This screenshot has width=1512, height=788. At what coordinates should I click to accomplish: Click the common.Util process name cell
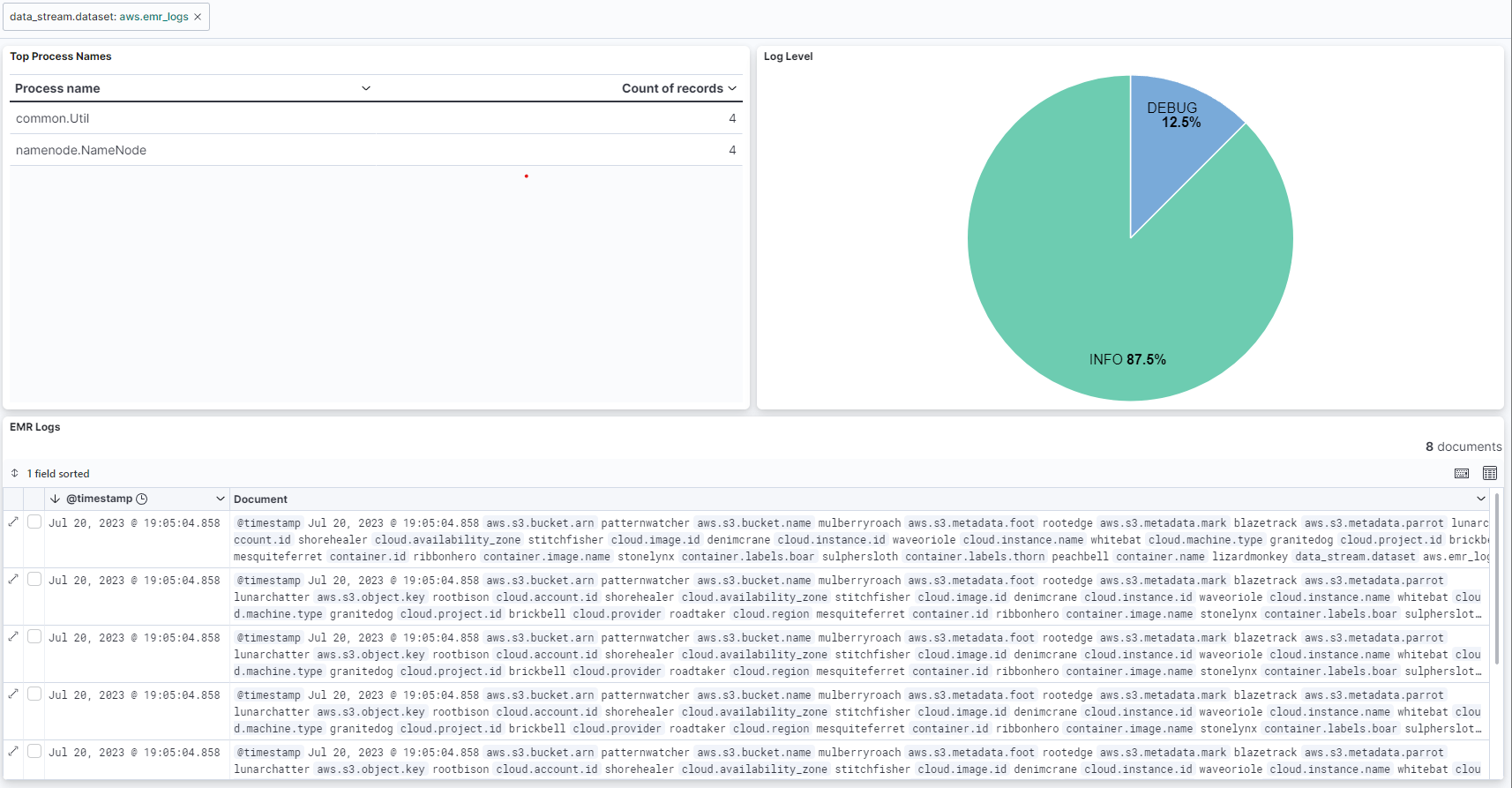53,118
